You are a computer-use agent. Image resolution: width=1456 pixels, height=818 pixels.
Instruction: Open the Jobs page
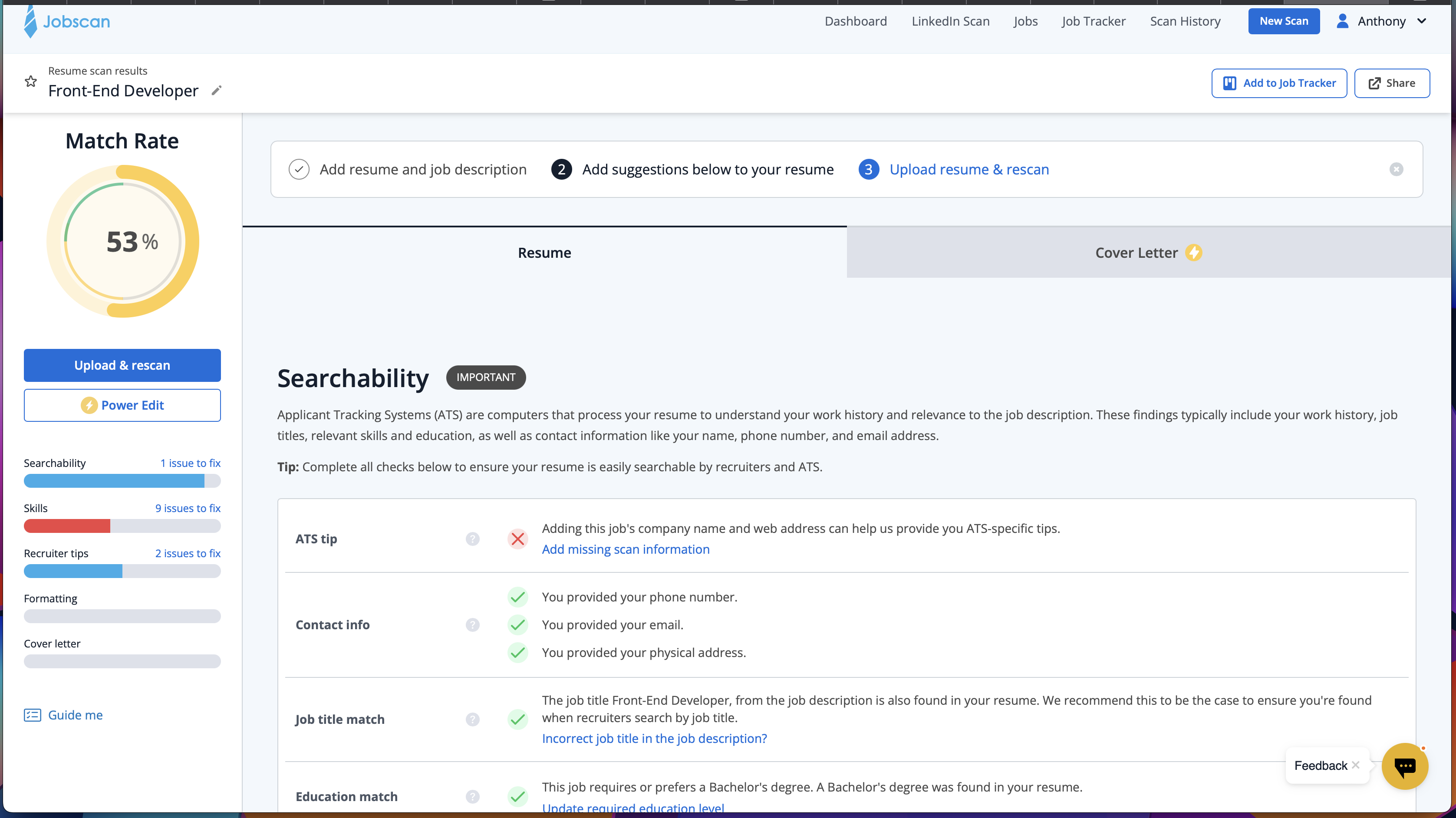click(x=1025, y=21)
